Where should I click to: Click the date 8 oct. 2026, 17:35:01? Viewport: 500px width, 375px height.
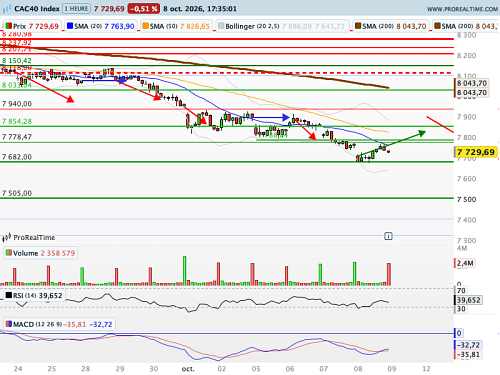200,9
